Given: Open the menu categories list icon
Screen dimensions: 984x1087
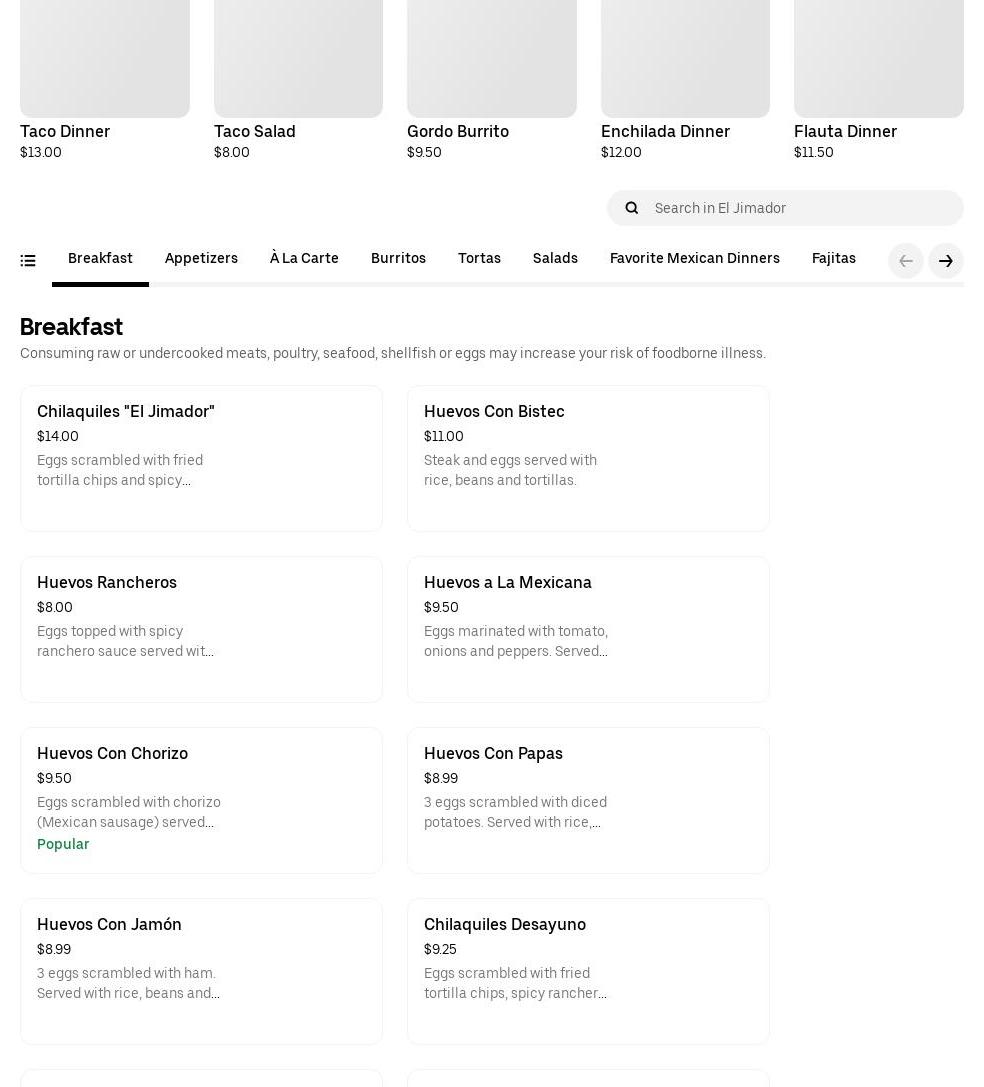Looking at the screenshot, I should [x=28, y=261].
